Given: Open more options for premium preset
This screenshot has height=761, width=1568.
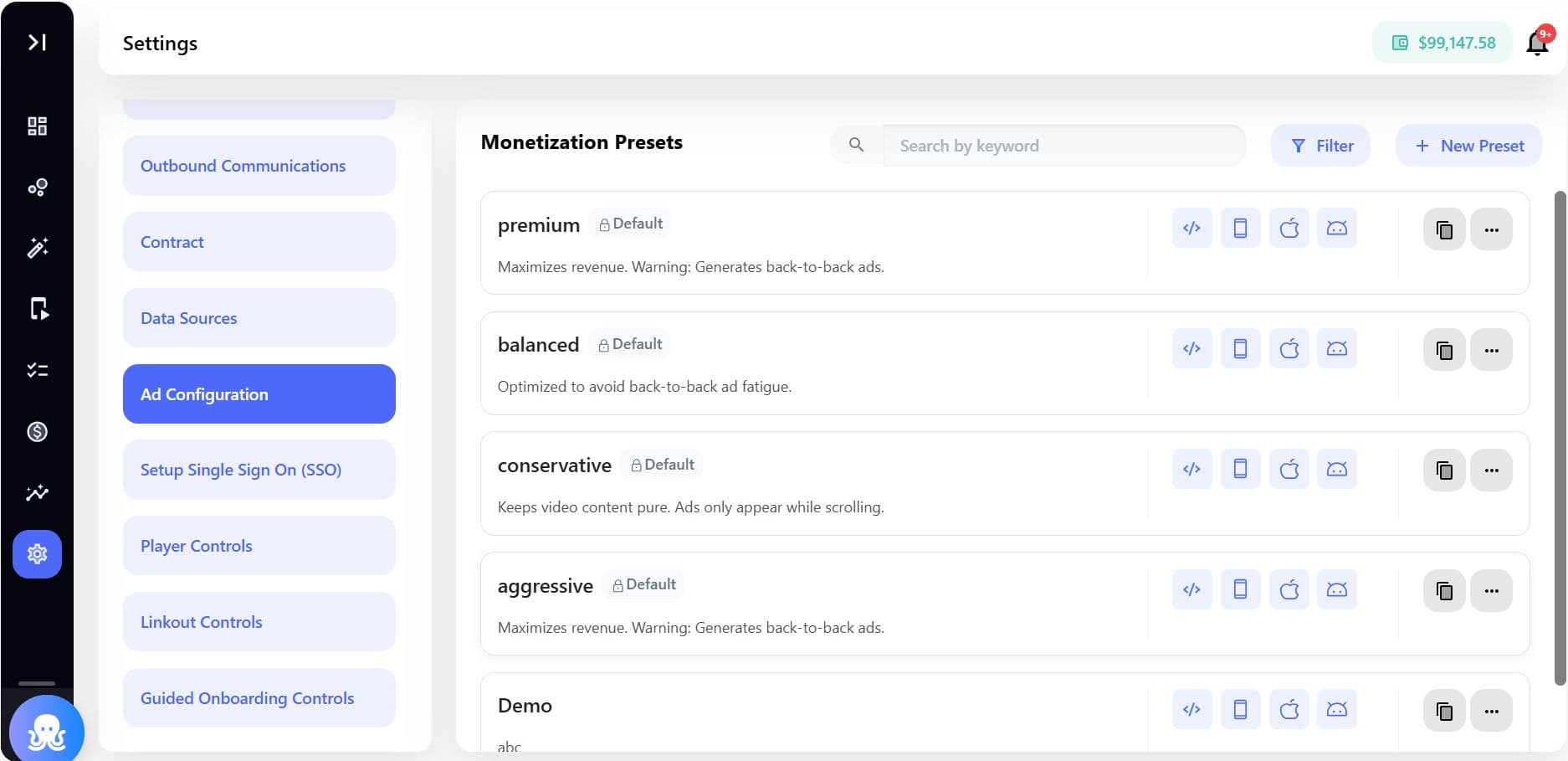Looking at the screenshot, I should (x=1492, y=229).
